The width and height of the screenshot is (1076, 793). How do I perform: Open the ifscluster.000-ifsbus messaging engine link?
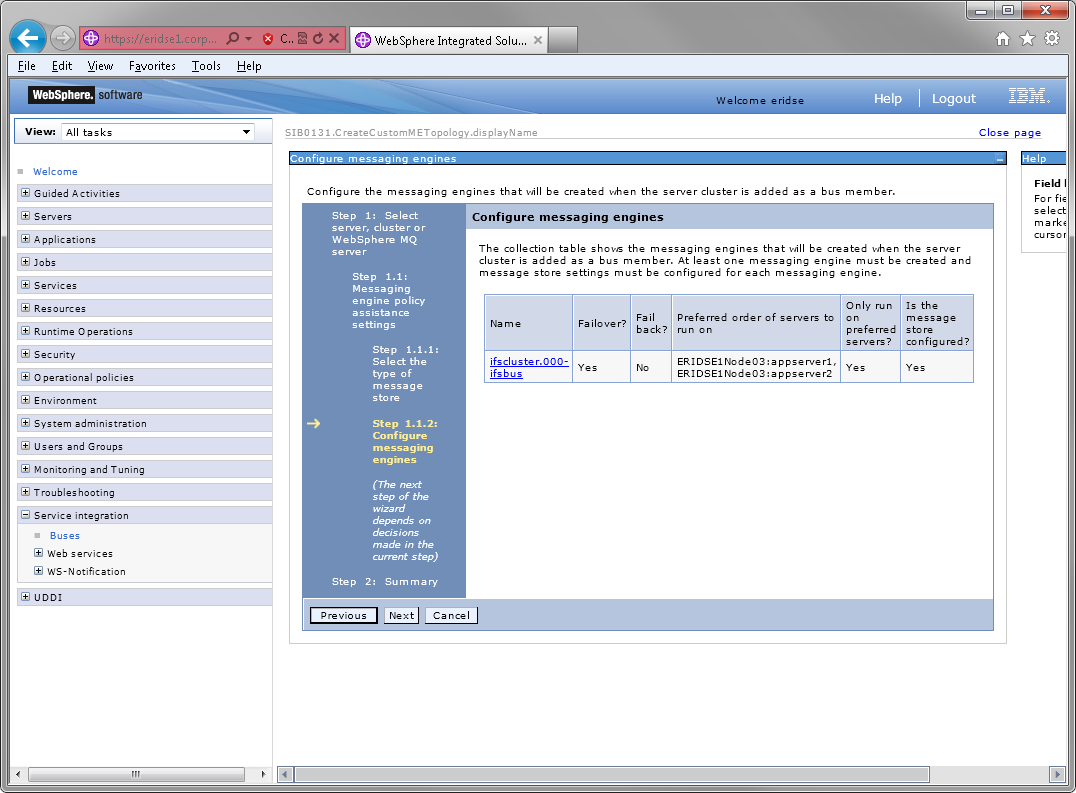(x=529, y=368)
